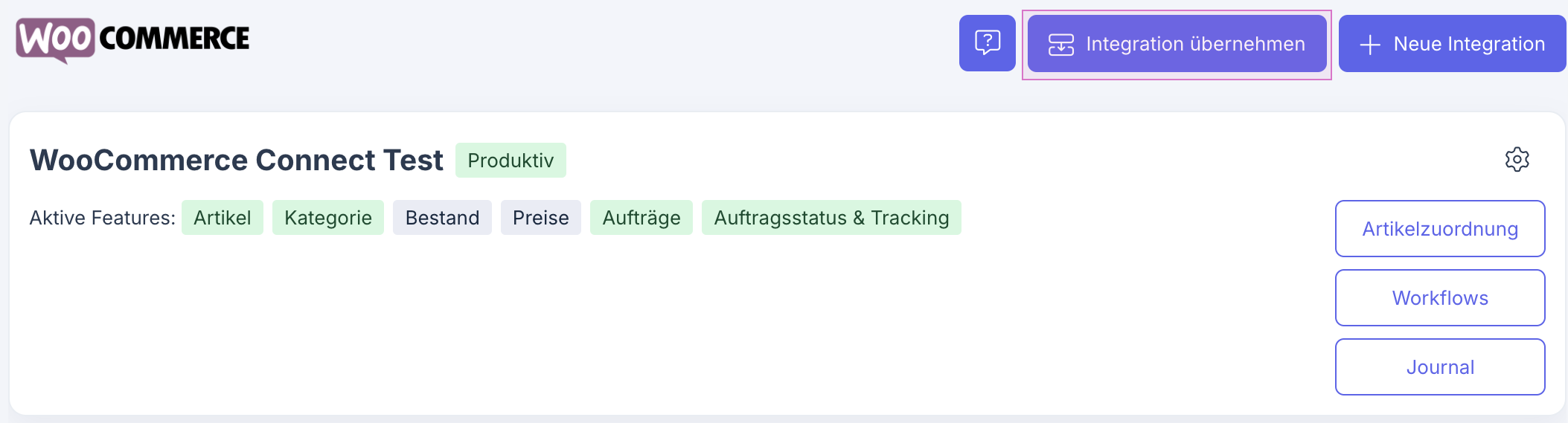Click the Aktive Features label
This screenshot has width=1568, height=423.
pyautogui.click(x=102, y=218)
